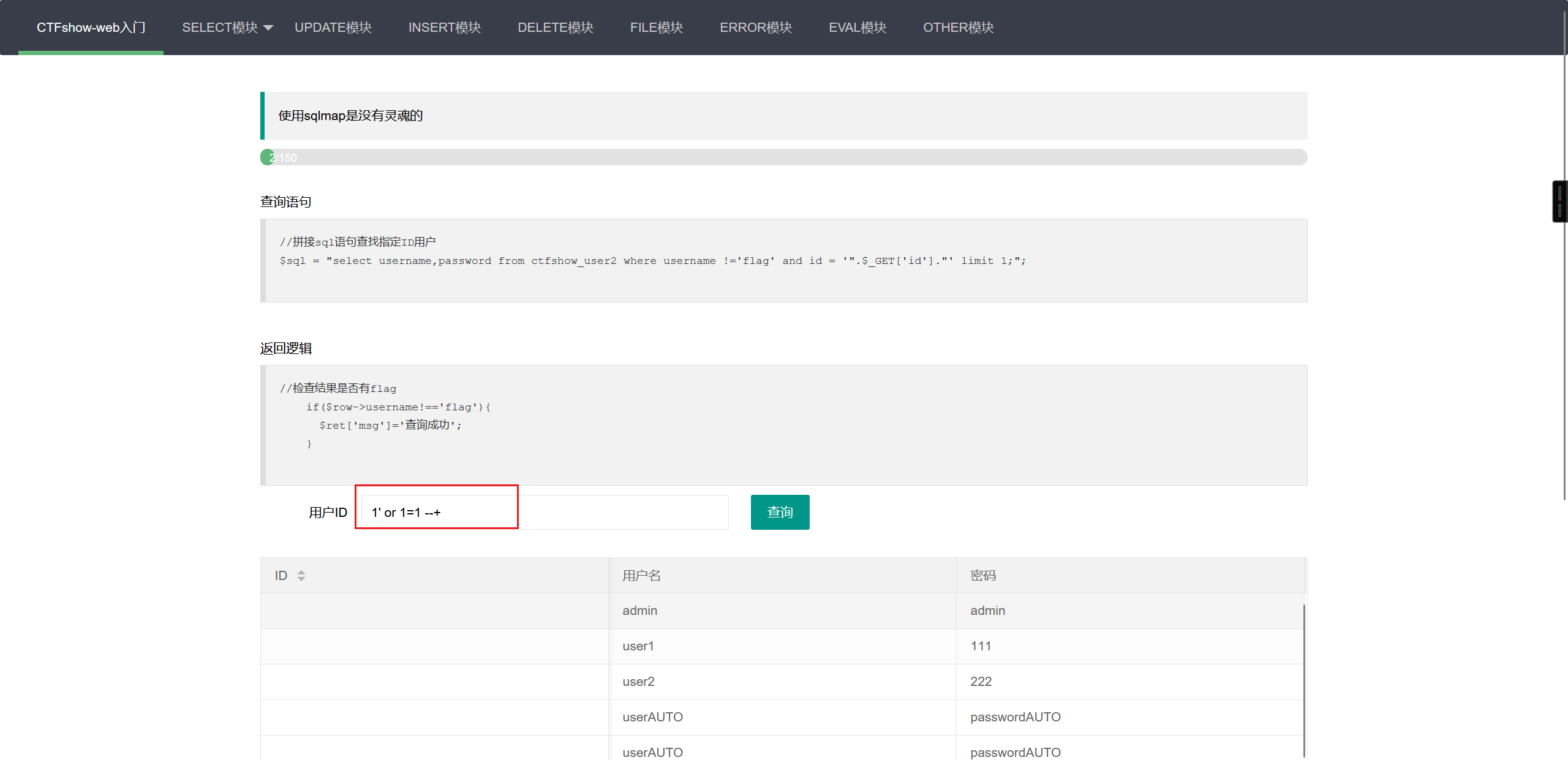Screen dimensions: 1568x760
Task: Open the CTFshow-web入门 tab
Action: tap(91, 28)
